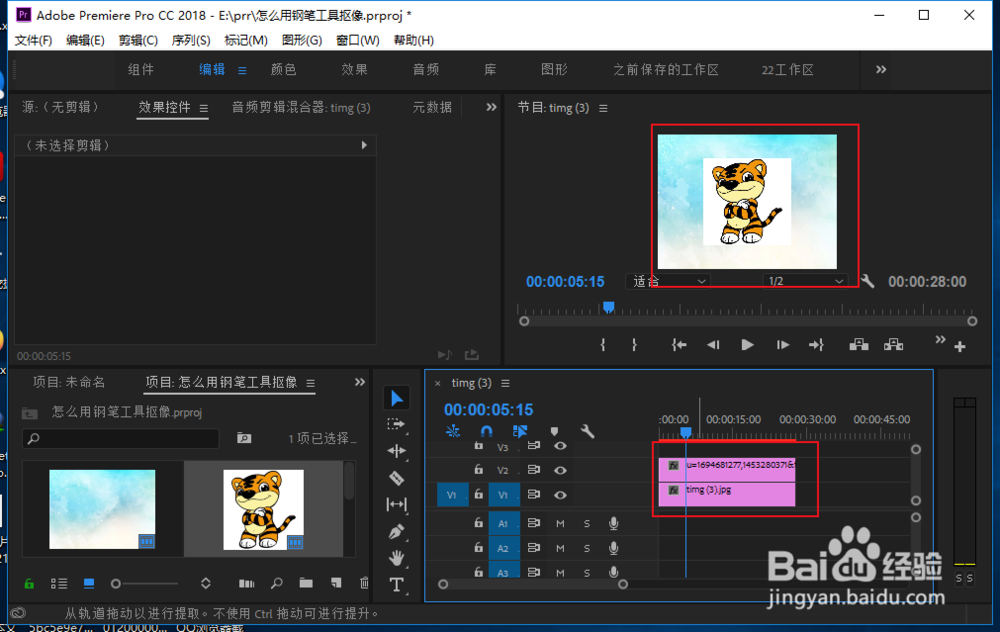Open the zoom level dropdown showing 适合
1000x632 pixels.
(669, 281)
